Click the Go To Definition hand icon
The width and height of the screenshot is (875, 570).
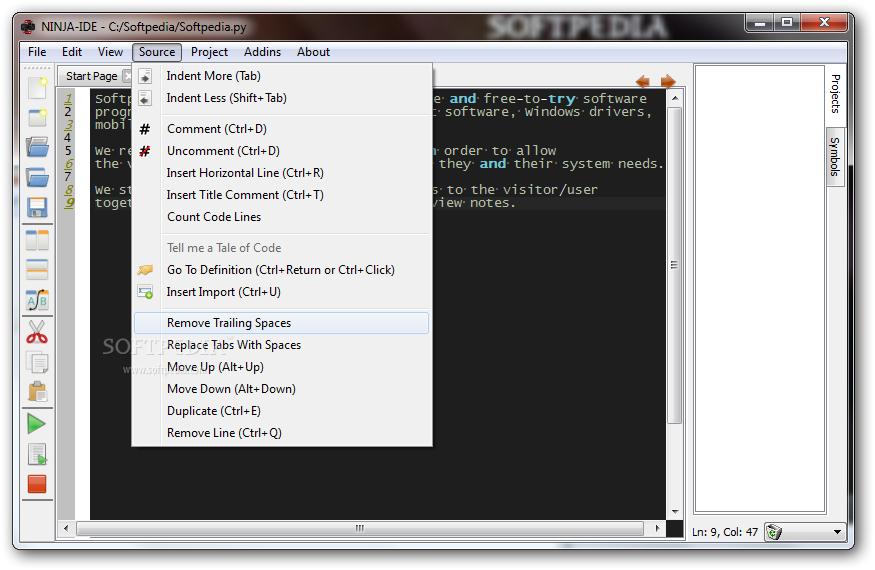(x=145, y=270)
